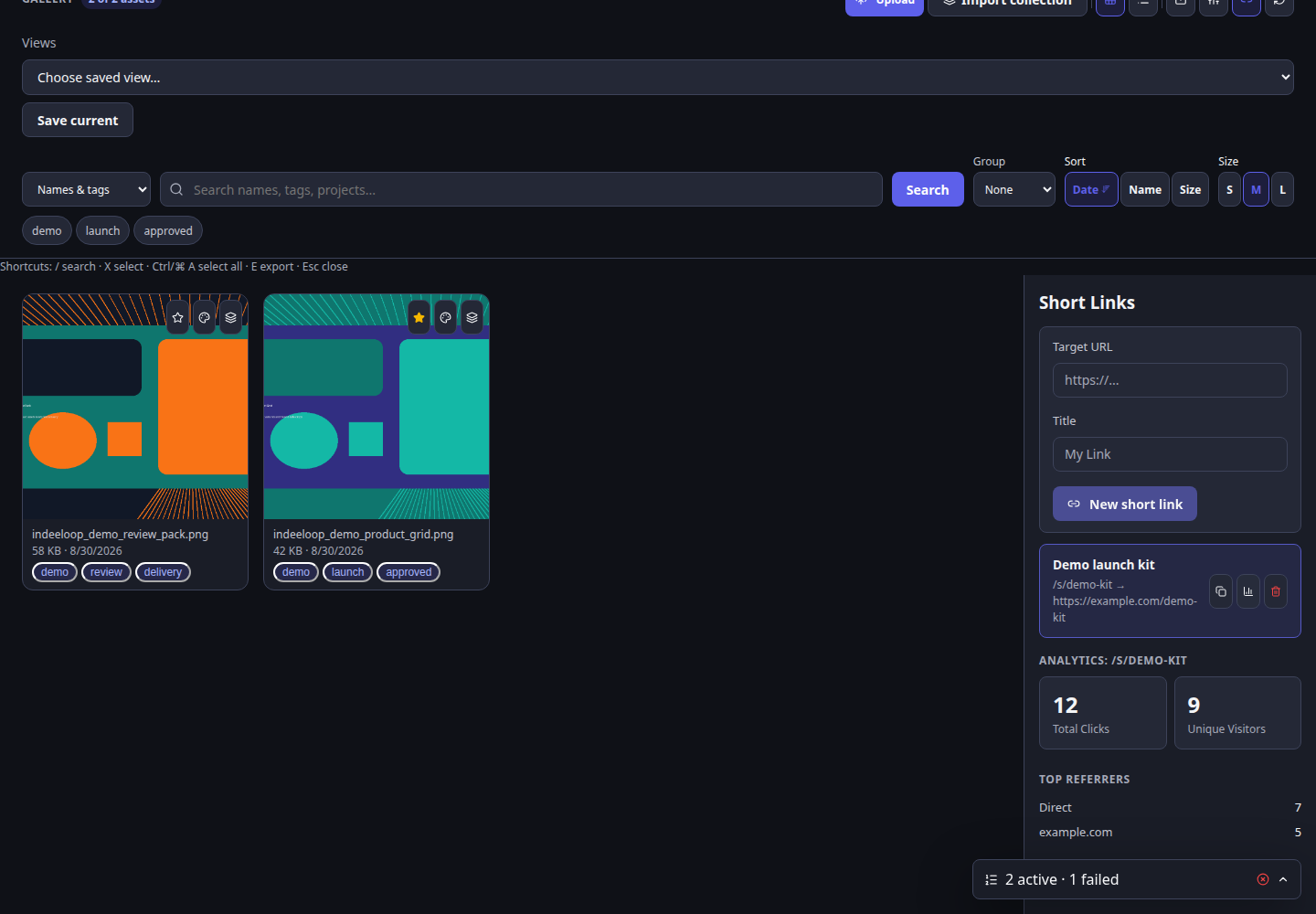The width and height of the screenshot is (1316, 914).
Task: Click layers icon on indeeloop_demo_product_grid.png card
Action: [472, 317]
